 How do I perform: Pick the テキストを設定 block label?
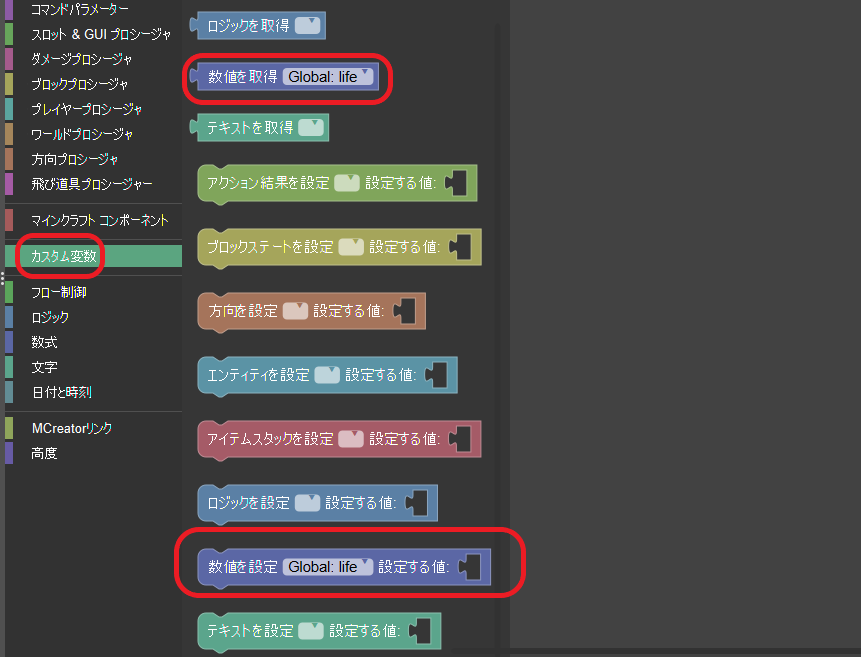pos(250,631)
